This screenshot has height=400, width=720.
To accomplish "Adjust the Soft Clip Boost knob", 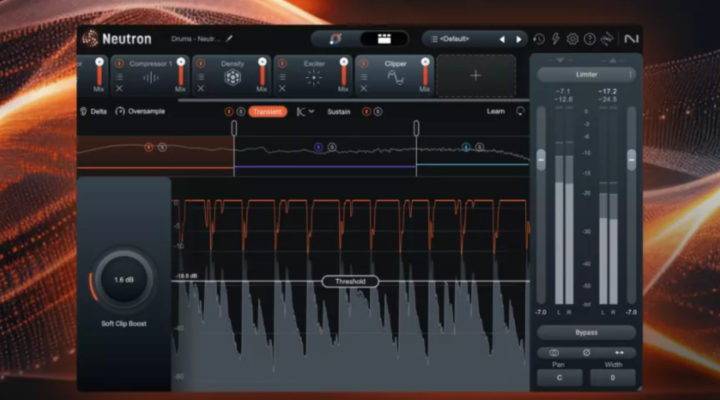I will click(x=124, y=280).
